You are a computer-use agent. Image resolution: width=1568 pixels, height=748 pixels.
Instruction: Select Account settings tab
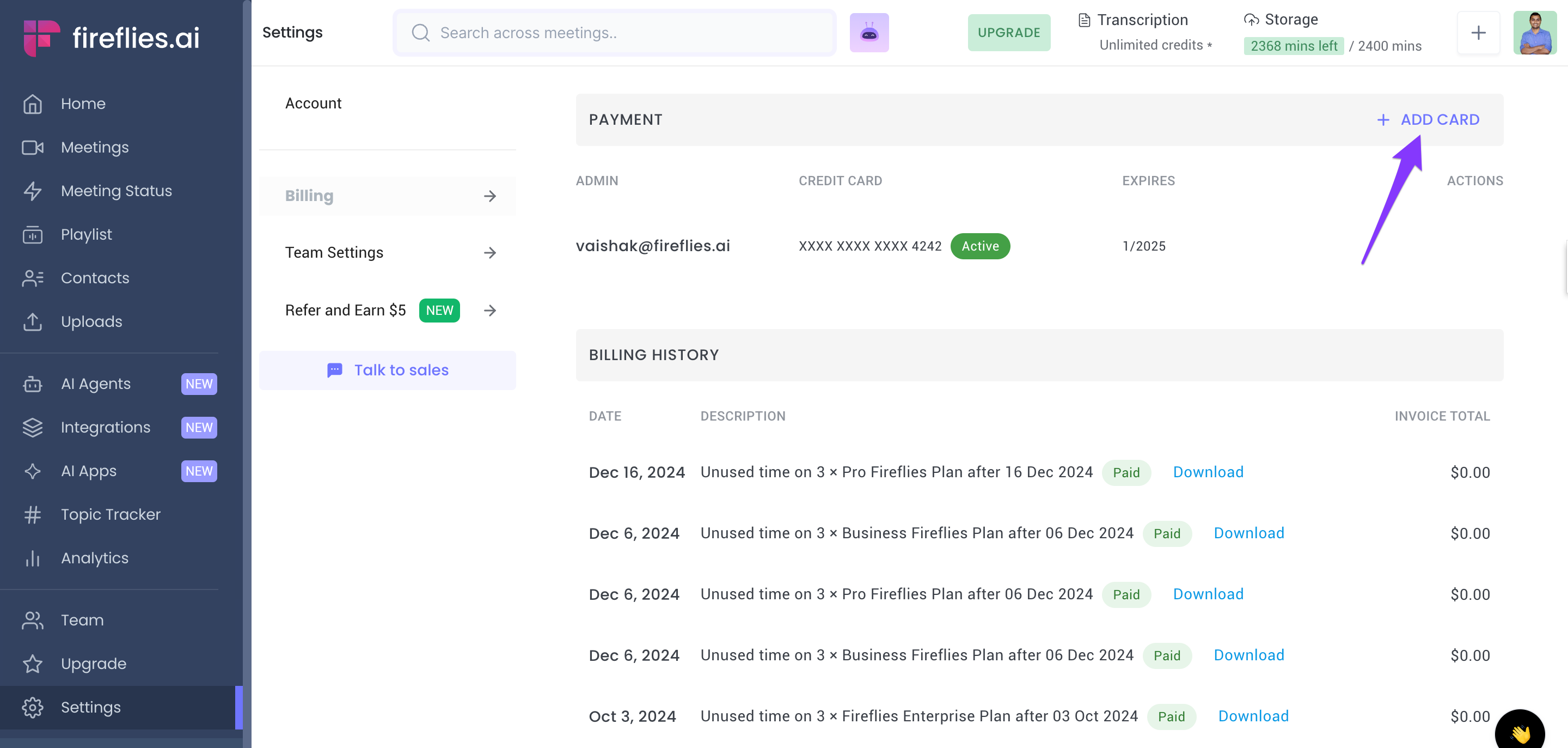(313, 103)
